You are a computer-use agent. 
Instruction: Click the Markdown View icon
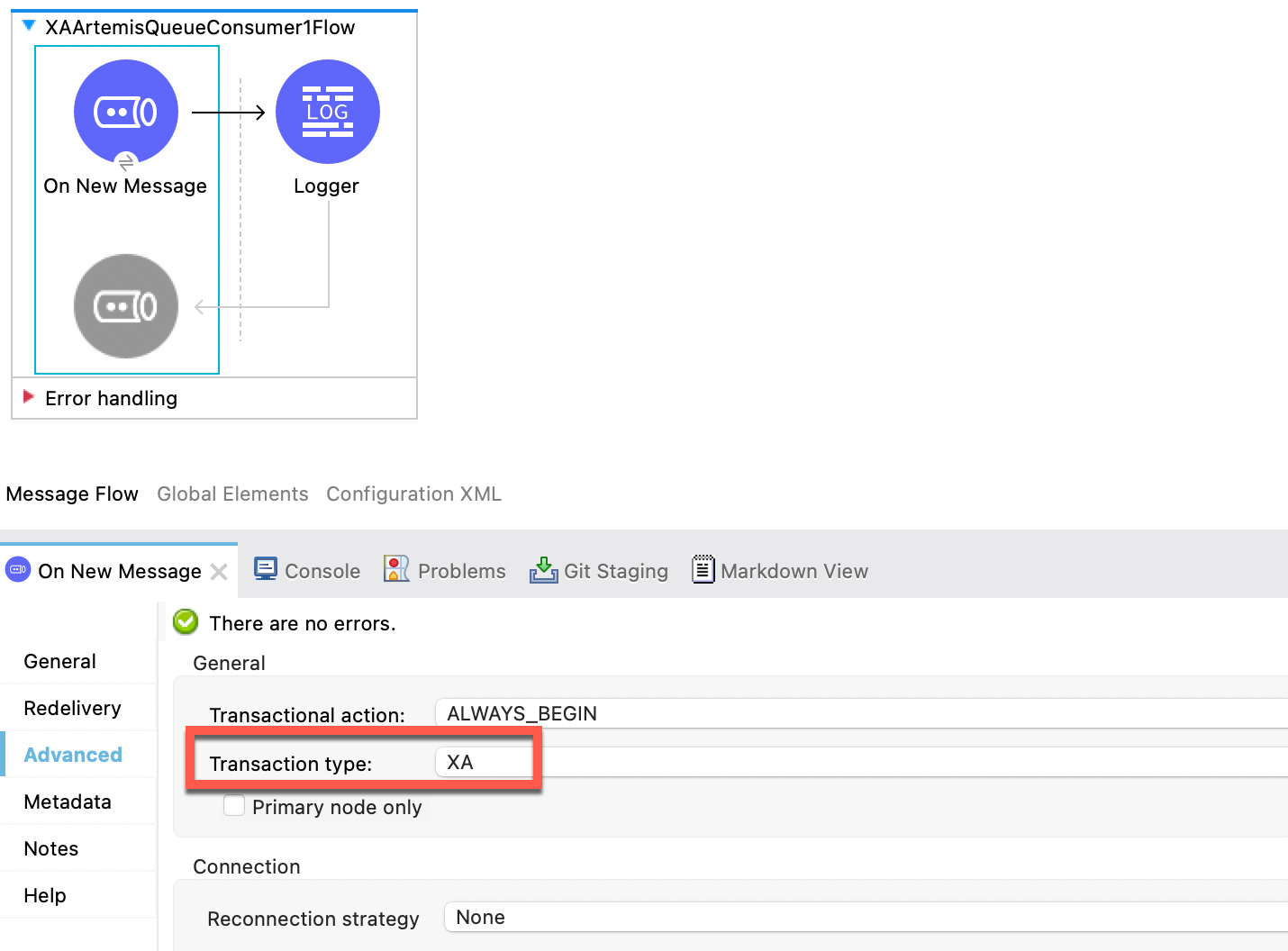coord(703,570)
